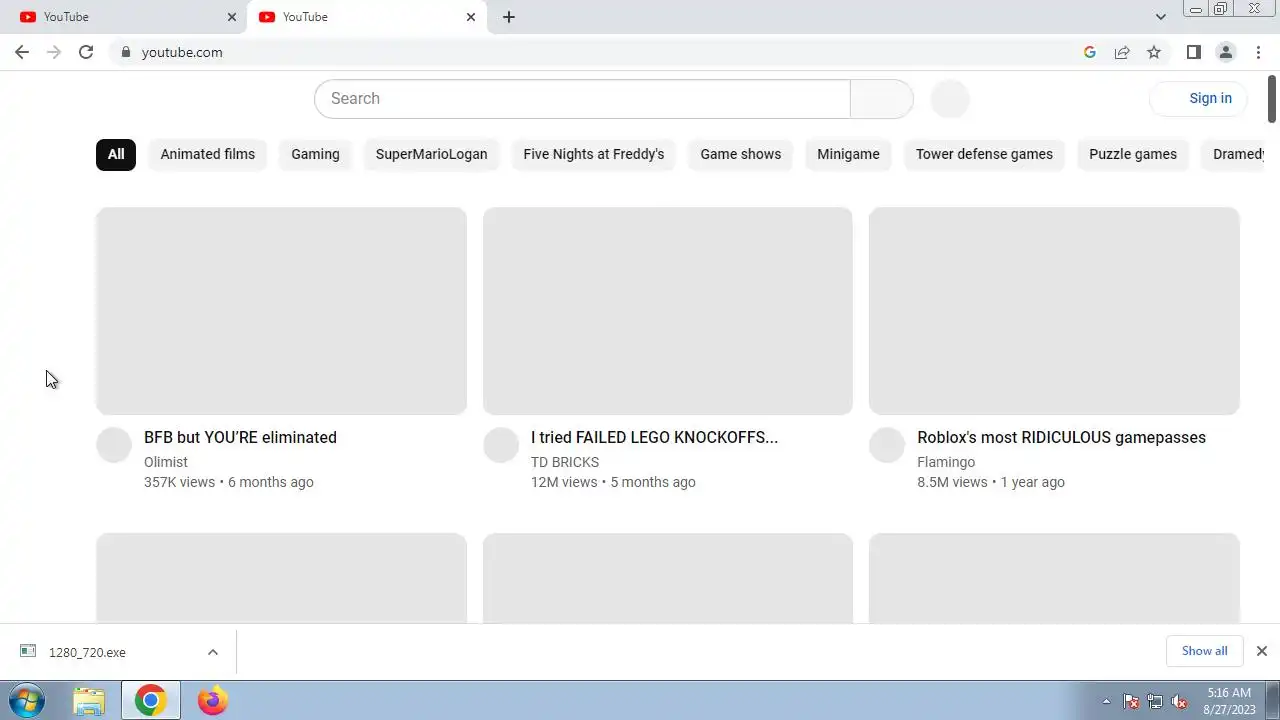Show hidden system tray icons
This screenshot has width=1280, height=720.
1106,701
